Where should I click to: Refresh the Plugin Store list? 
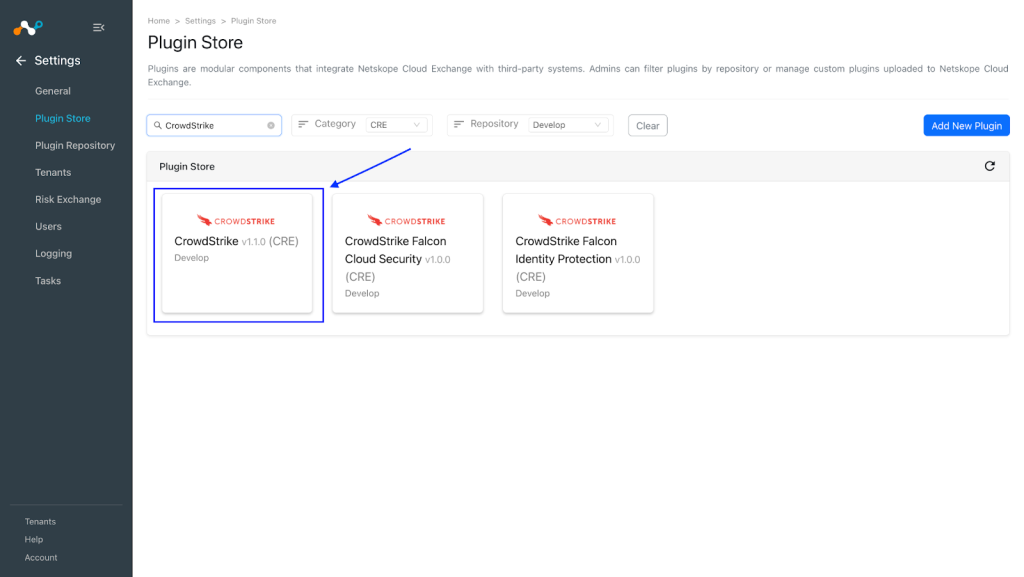(x=989, y=166)
